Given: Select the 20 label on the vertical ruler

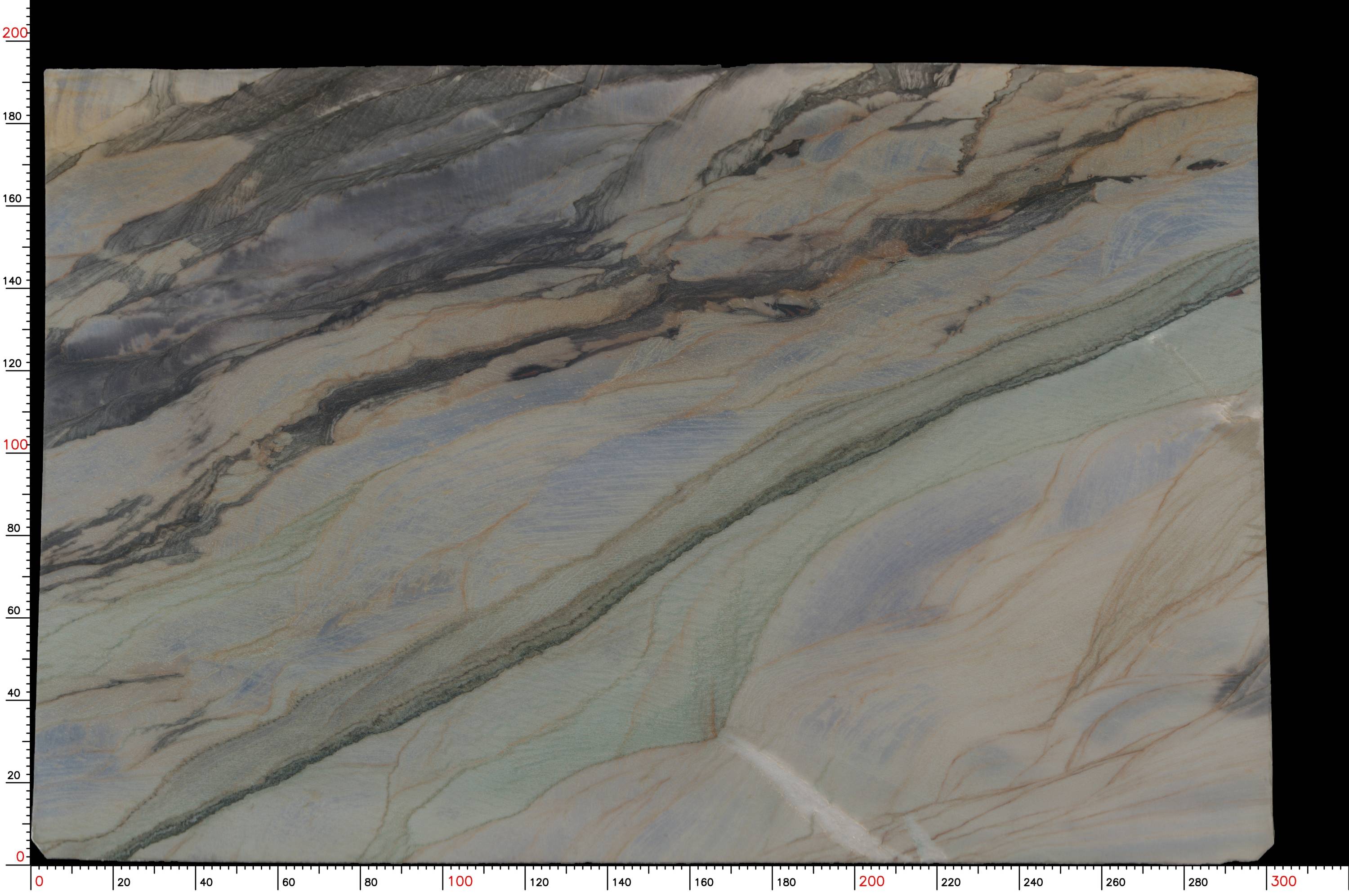Looking at the screenshot, I should click(13, 776).
